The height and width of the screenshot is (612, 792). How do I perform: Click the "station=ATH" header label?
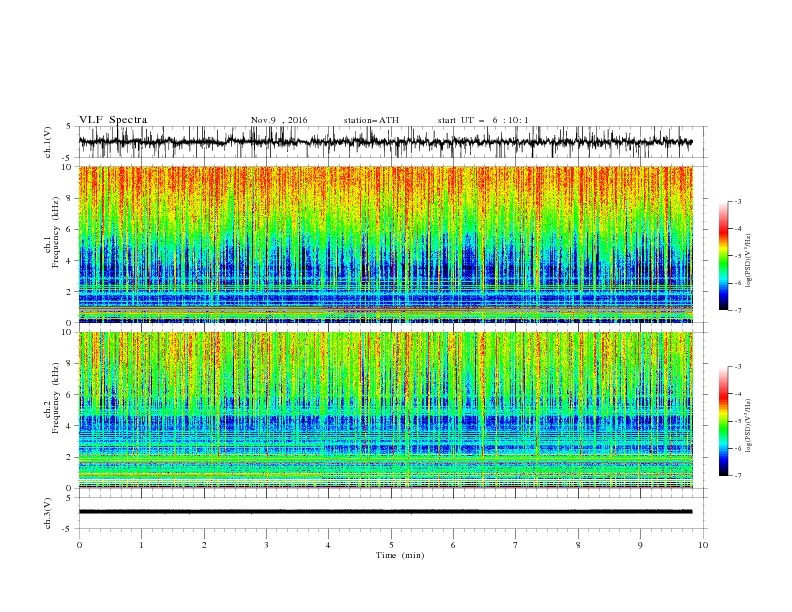tap(371, 120)
